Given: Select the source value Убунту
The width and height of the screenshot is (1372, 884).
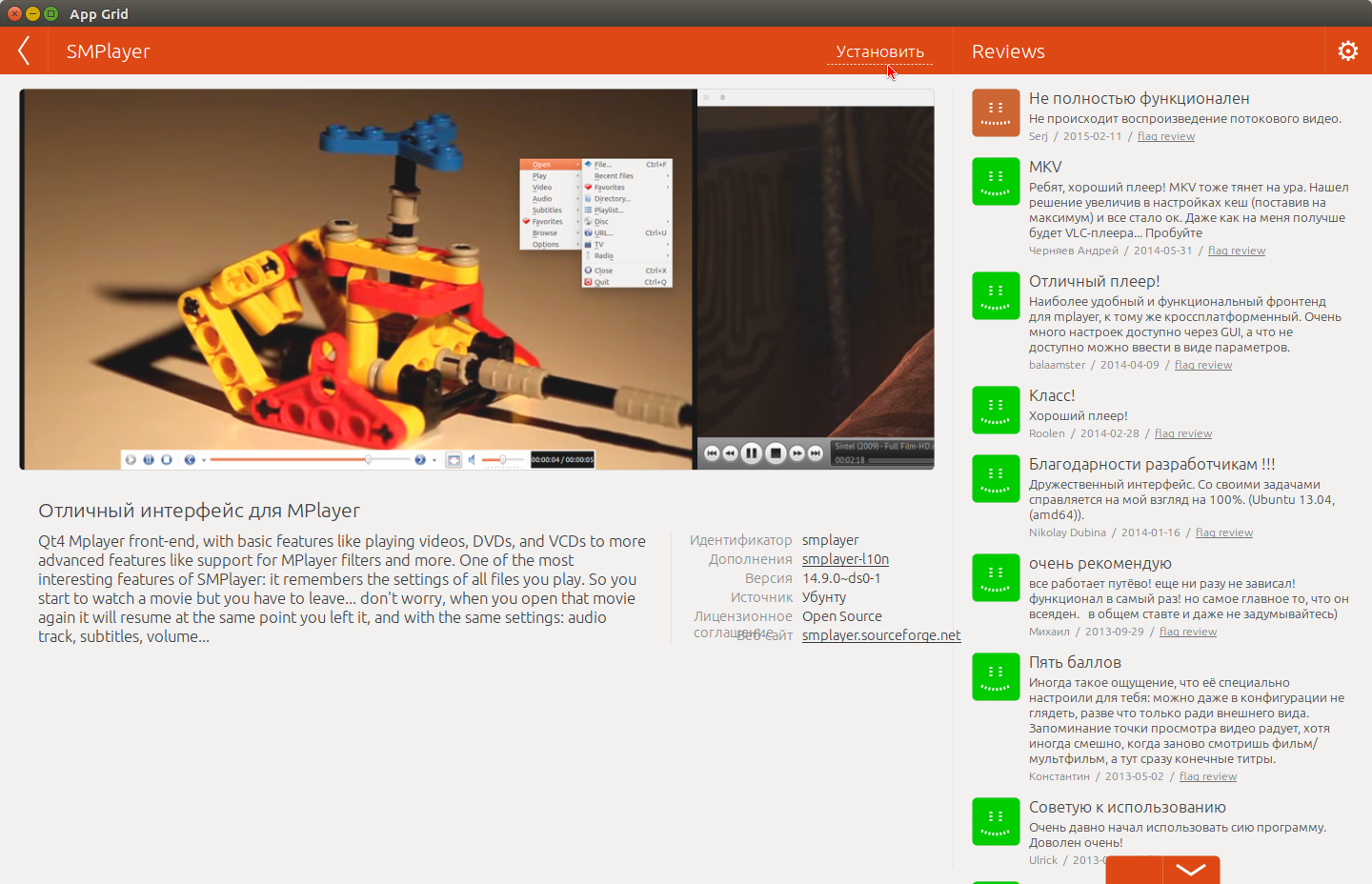Looking at the screenshot, I should (x=824, y=597).
